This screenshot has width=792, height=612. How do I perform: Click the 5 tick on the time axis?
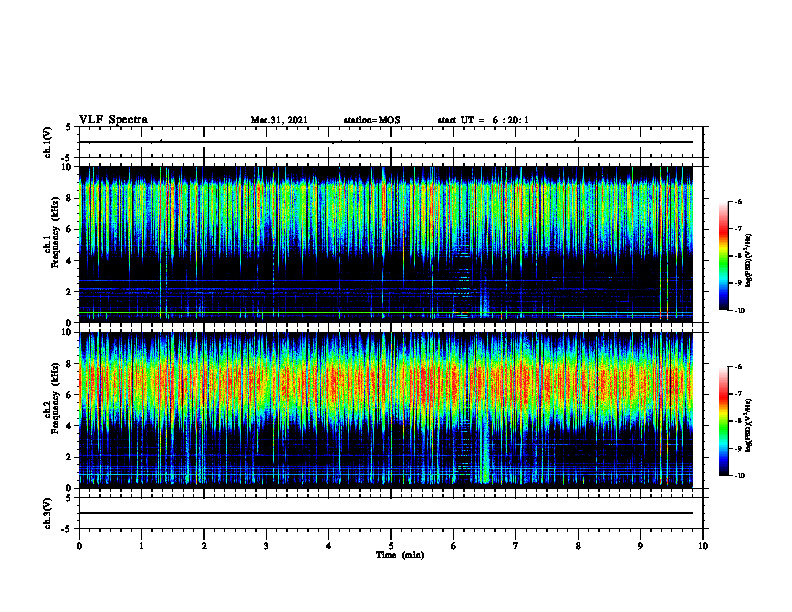click(x=391, y=546)
